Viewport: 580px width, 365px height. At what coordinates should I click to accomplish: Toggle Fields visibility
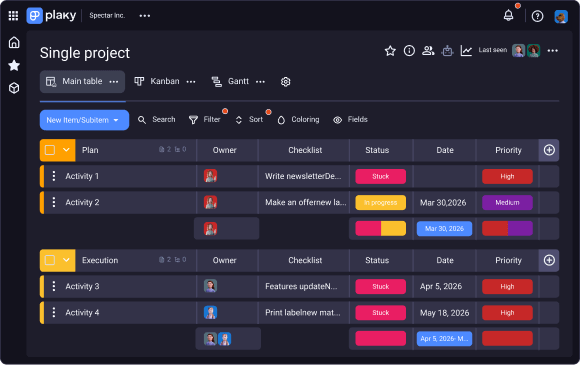(x=350, y=119)
